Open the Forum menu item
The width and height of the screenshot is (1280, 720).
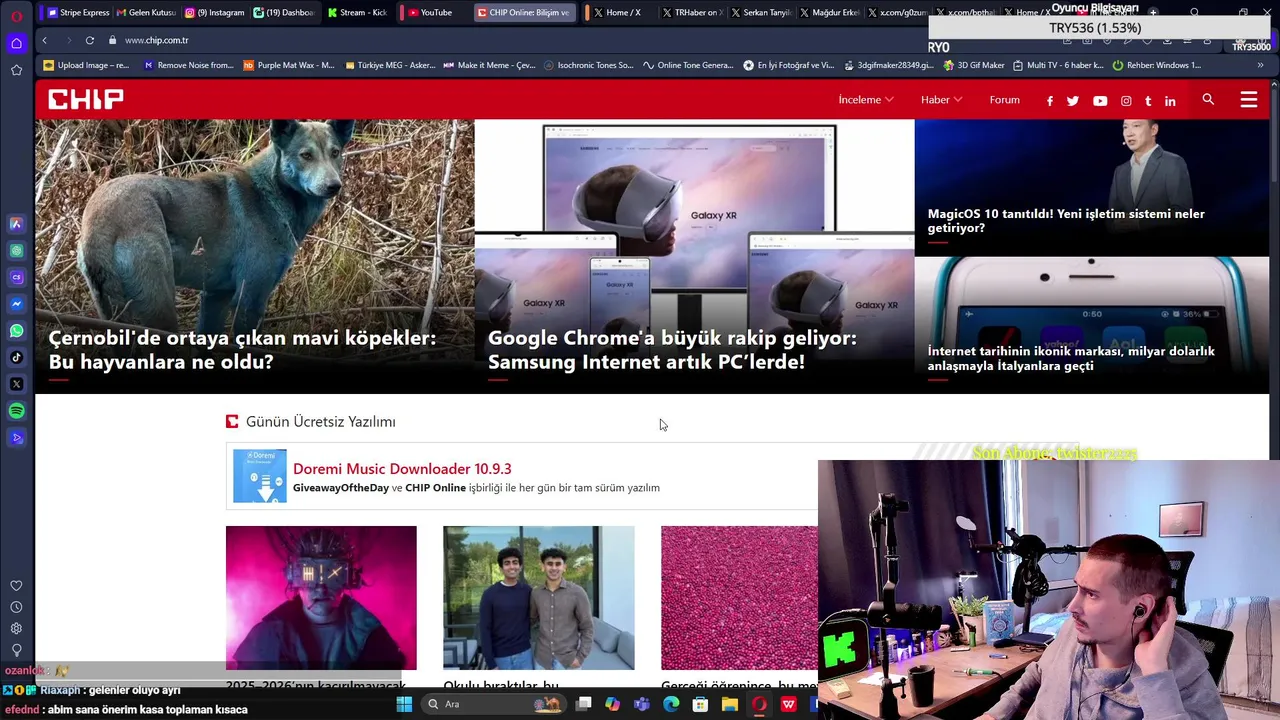1004,100
